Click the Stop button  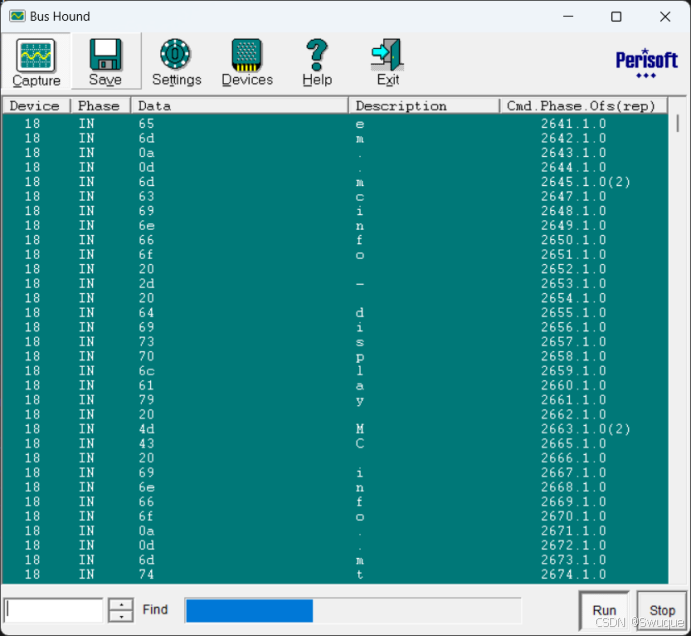[x=662, y=610]
